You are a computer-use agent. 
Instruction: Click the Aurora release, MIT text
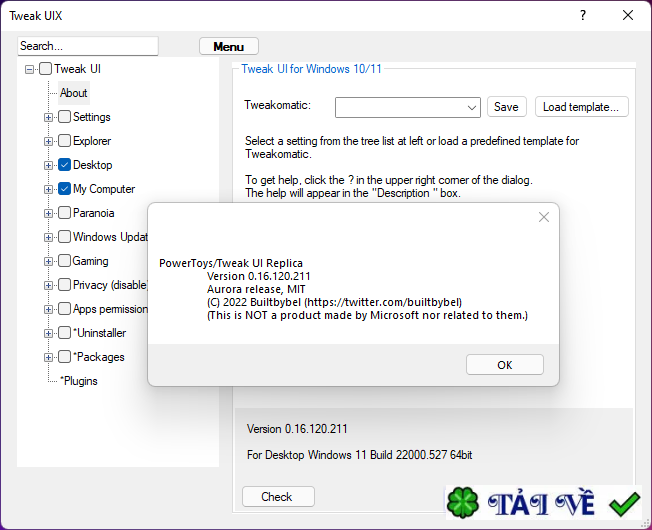coord(256,289)
